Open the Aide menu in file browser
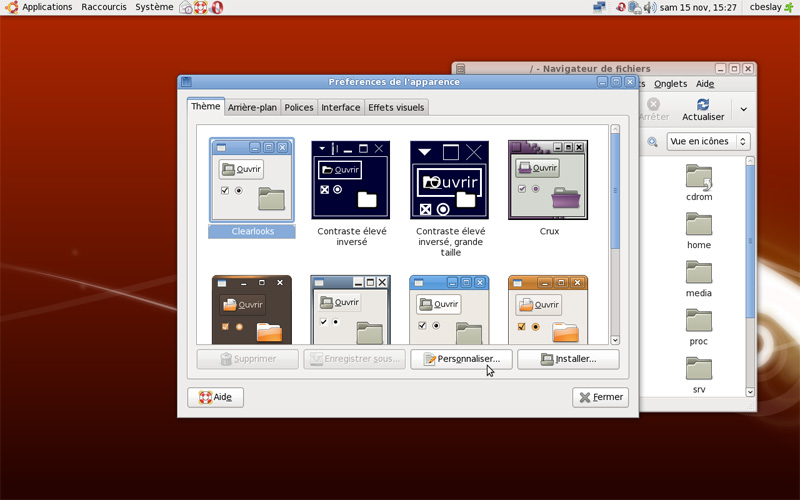 [705, 84]
